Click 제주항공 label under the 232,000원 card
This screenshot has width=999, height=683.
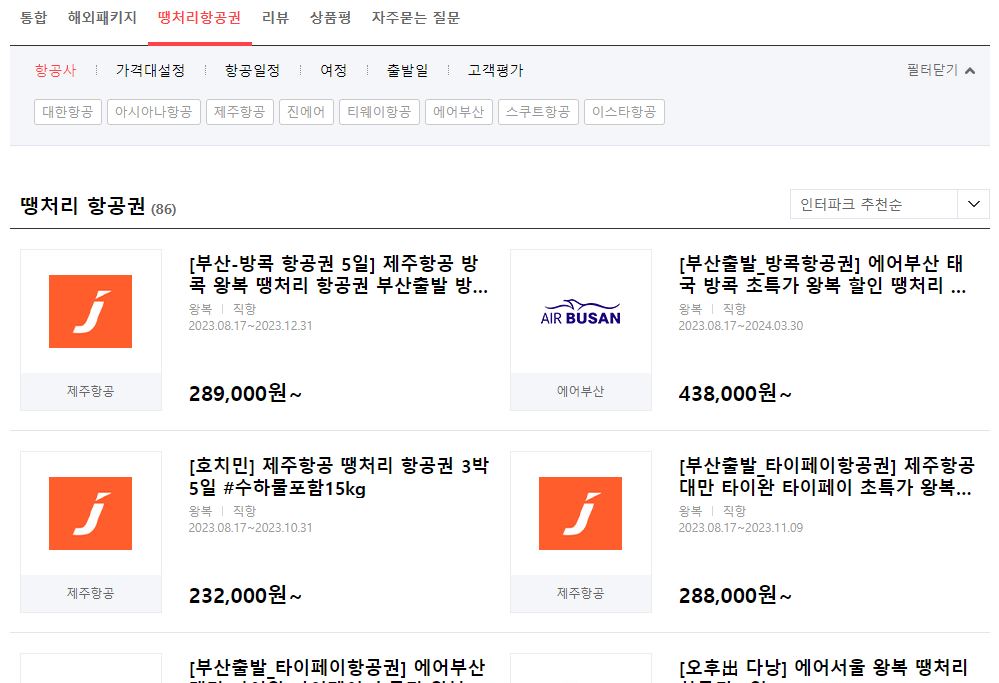[90, 593]
